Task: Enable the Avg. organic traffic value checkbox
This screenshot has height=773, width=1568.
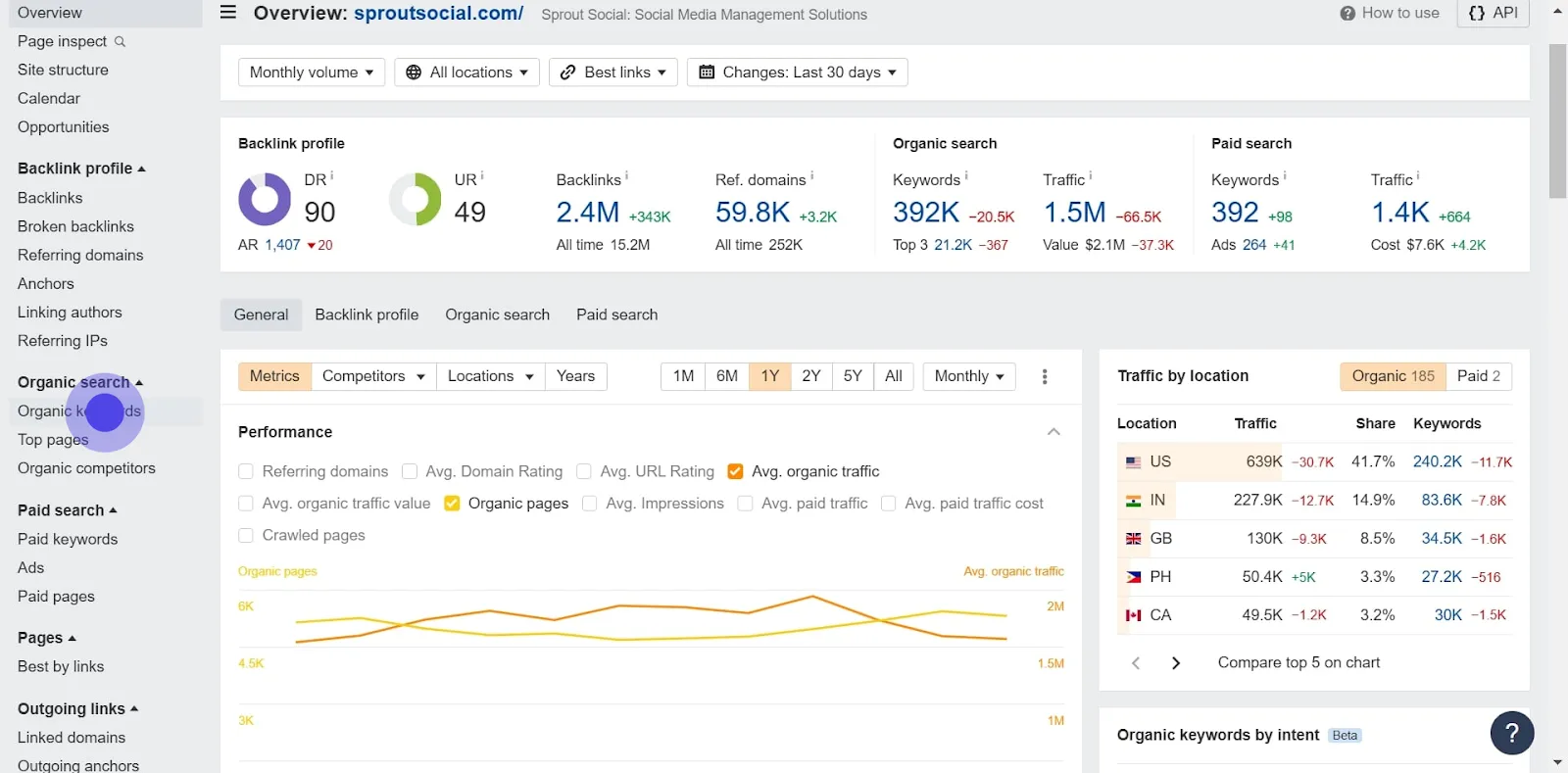Action: click(246, 504)
